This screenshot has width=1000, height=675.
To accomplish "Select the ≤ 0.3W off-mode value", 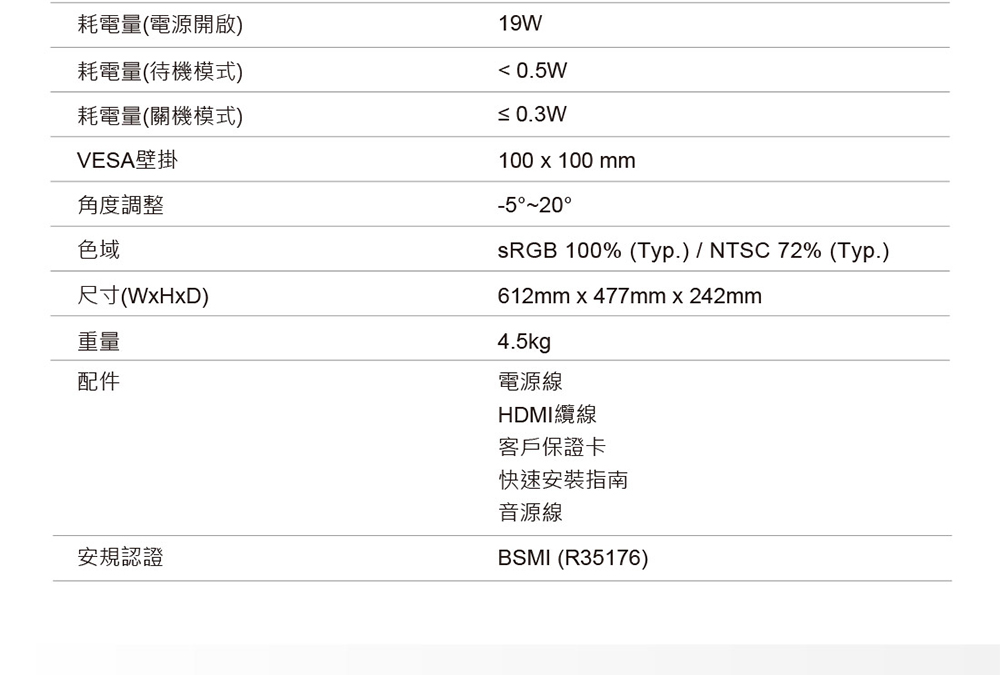I will pyautogui.click(x=532, y=116).
